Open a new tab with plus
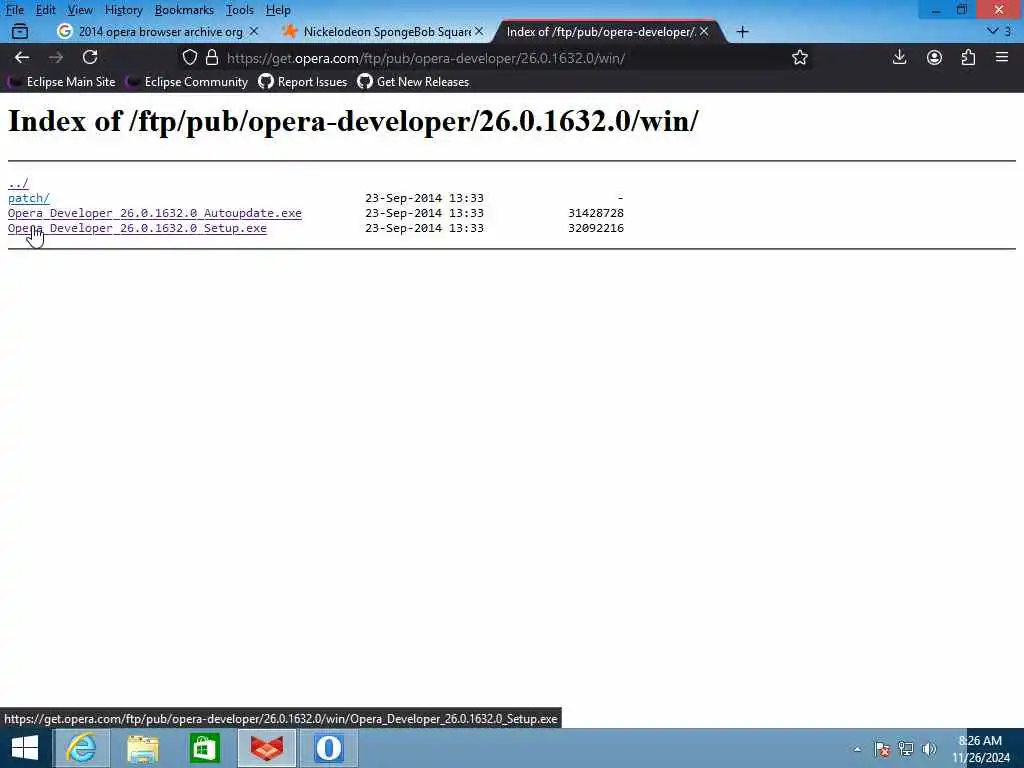 (743, 31)
